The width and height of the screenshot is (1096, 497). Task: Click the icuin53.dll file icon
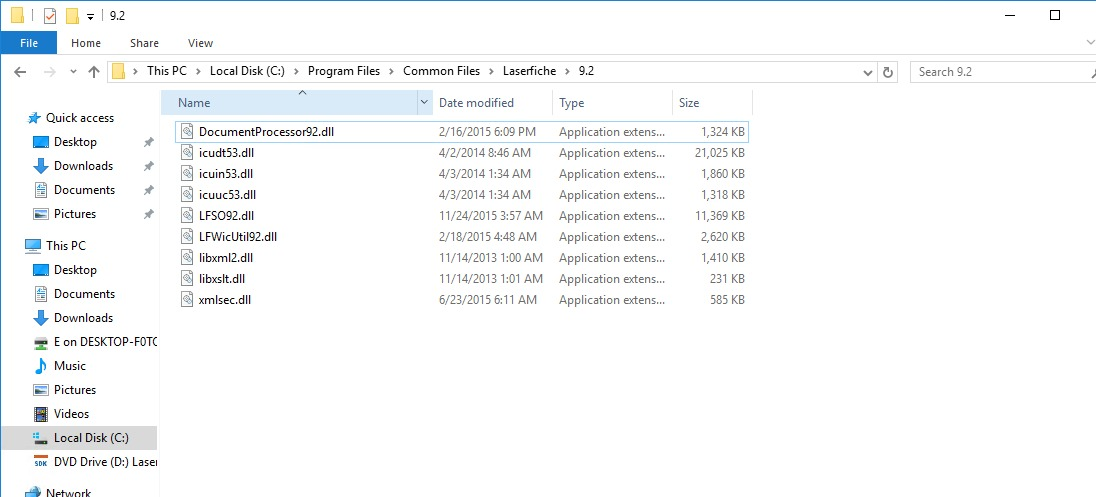pyautogui.click(x=187, y=173)
